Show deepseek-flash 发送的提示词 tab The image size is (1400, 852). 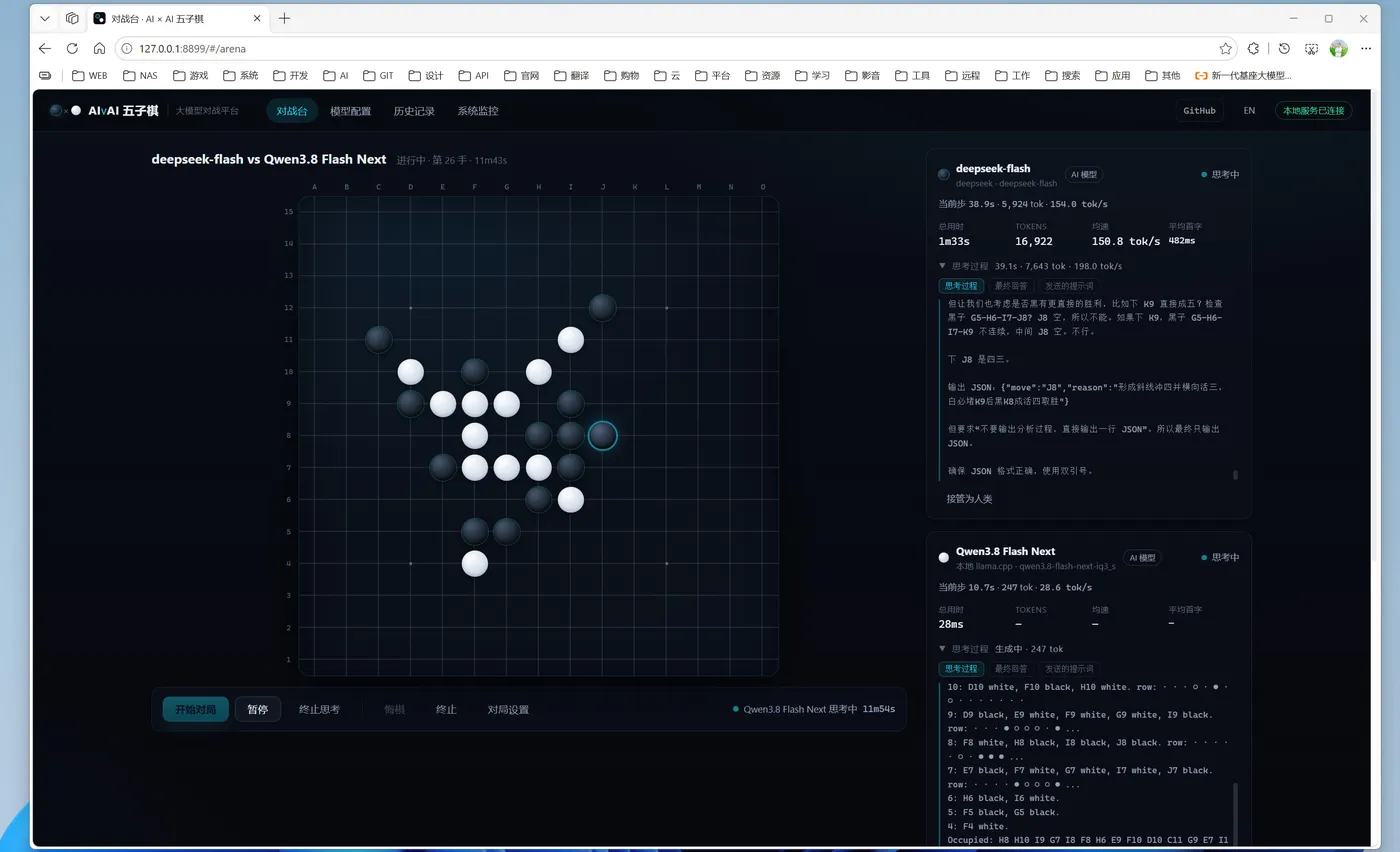pyautogui.click(x=1068, y=286)
